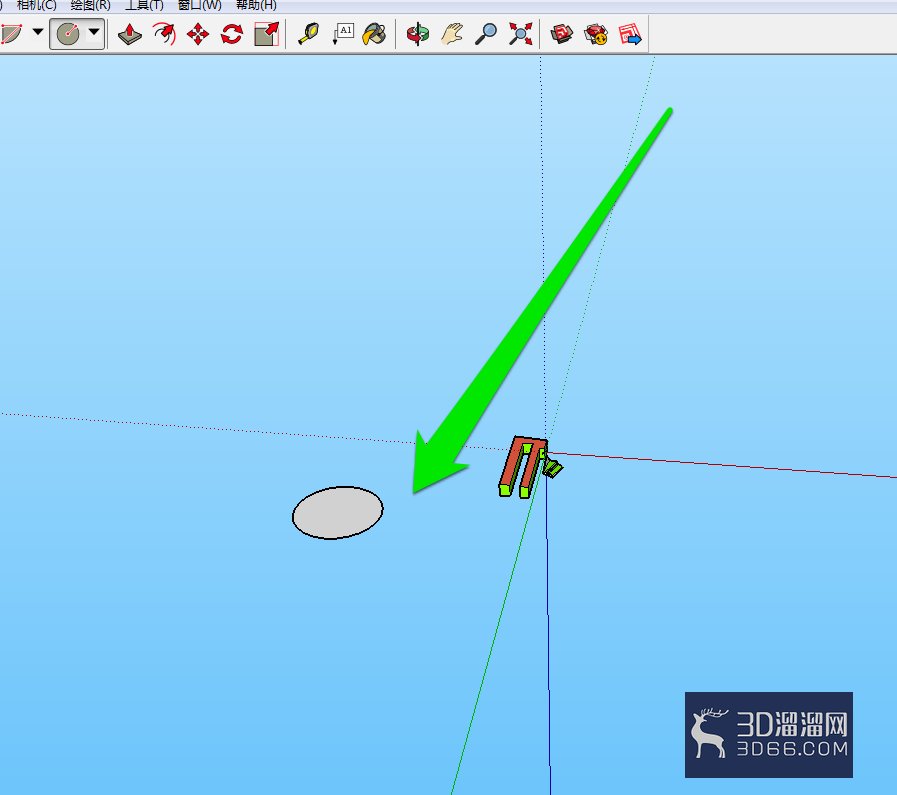Activate the Orbit tool
This screenshot has width=897, height=795.
pyautogui.click(x=418, y=34)
